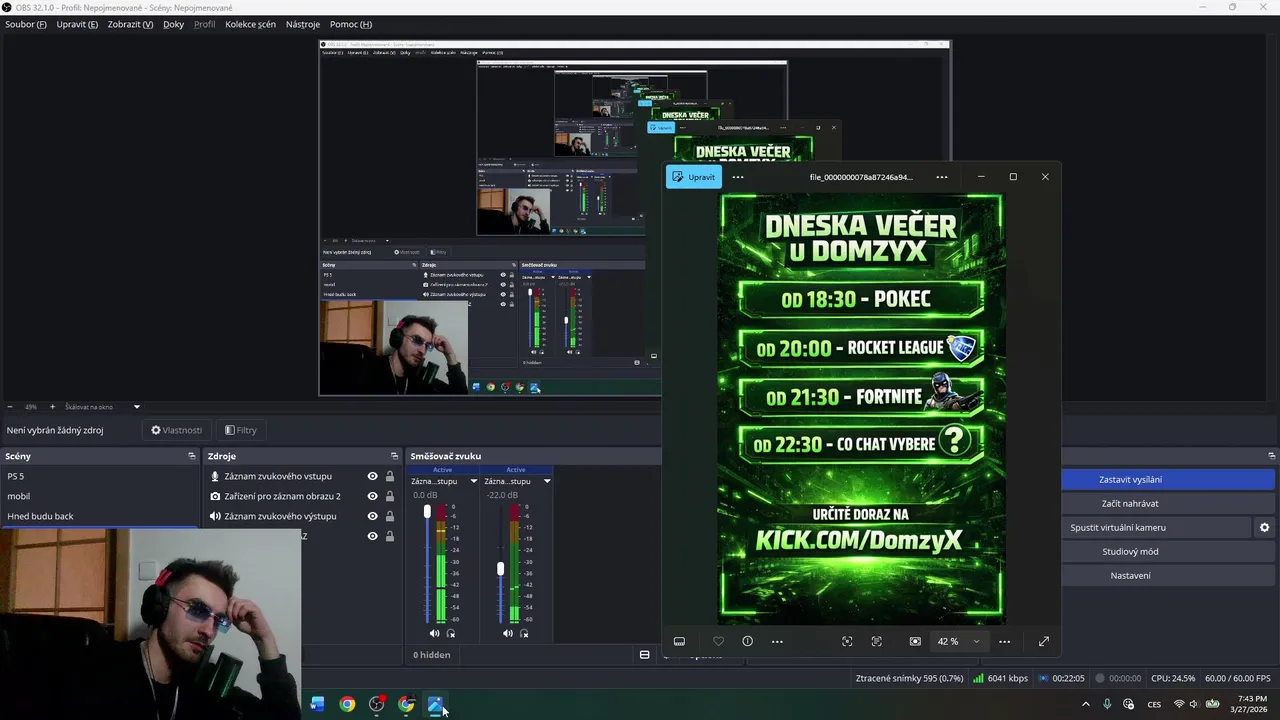Screen dimensions: 1280x720
Task: Open the Doky menu
Action: (174, 24)
